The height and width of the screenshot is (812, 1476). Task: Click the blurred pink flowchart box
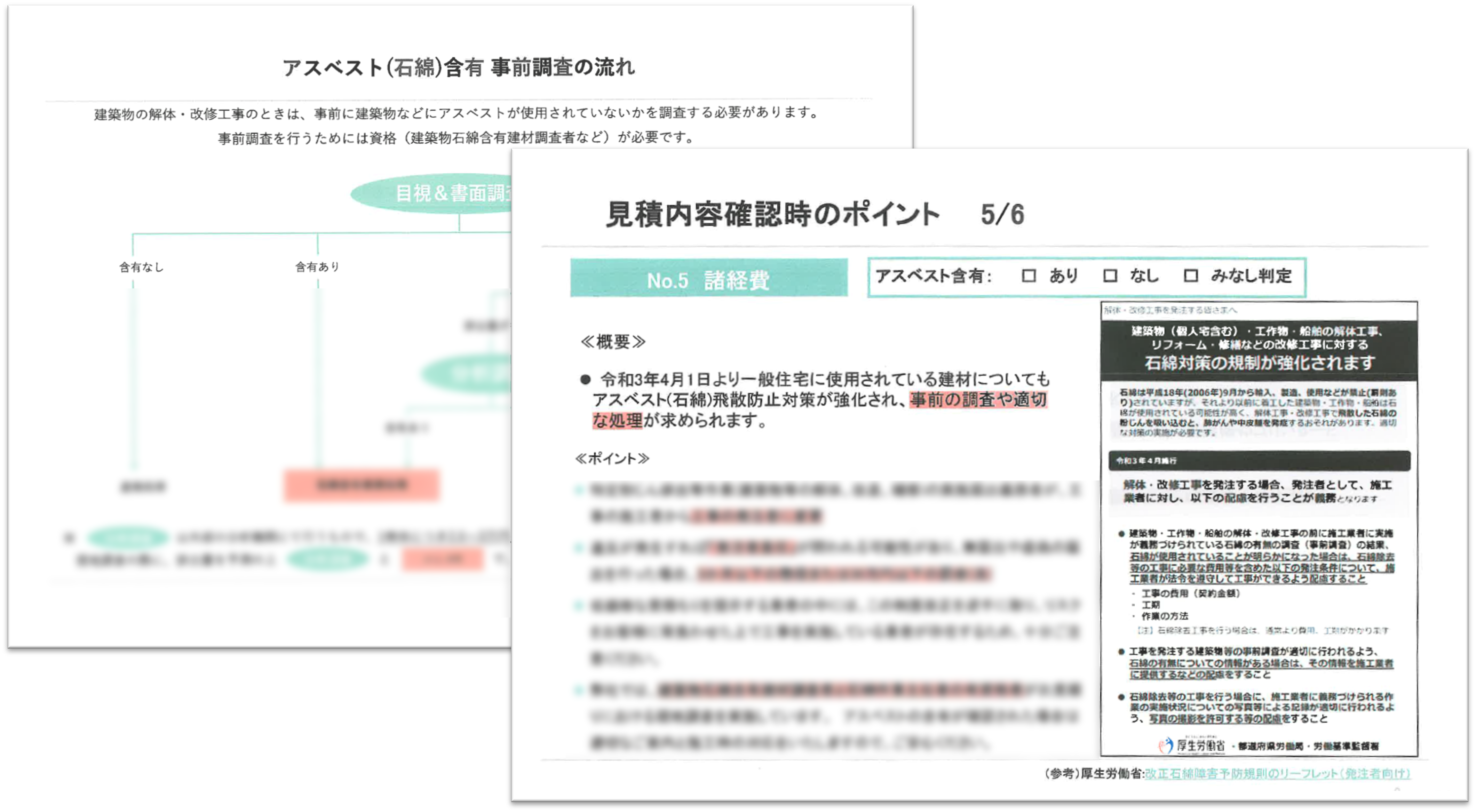pos(362,485)
